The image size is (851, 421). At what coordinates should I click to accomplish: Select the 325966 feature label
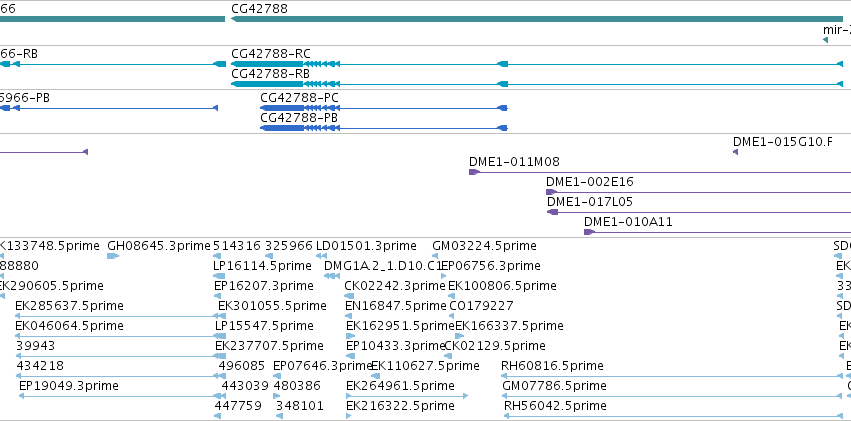[x=289, y=246]
